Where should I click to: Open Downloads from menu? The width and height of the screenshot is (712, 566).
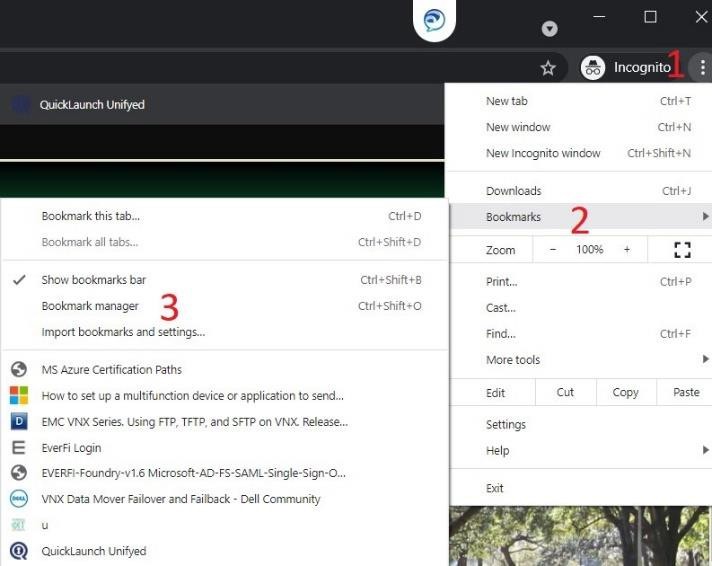point(581,191)
